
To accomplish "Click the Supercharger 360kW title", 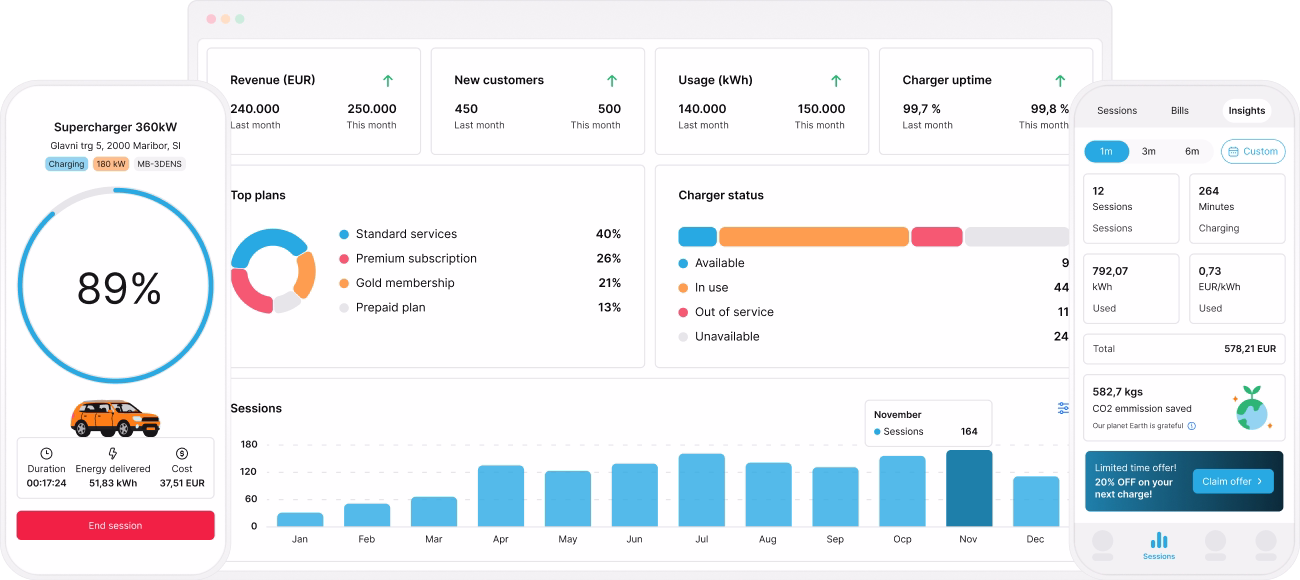I will tap(115, 127).
